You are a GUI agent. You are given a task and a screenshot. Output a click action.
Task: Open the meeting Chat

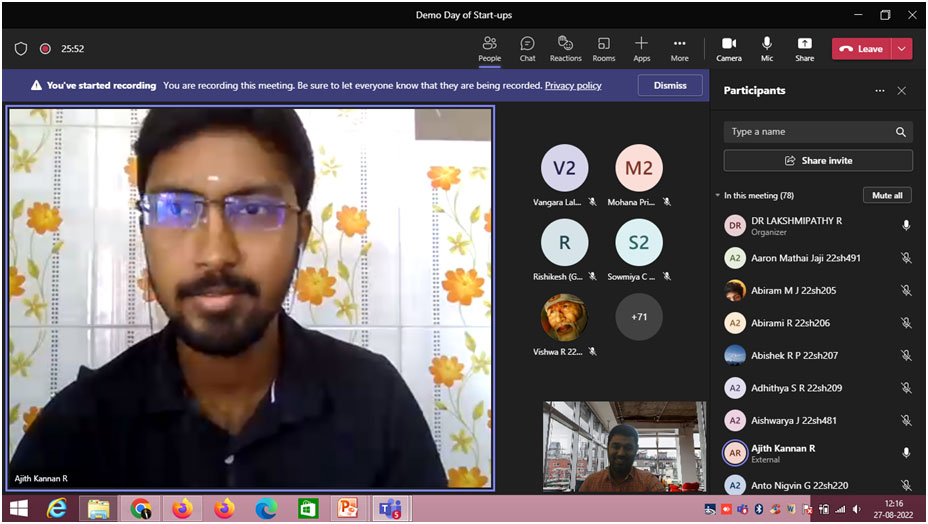[x=527, y=47]
